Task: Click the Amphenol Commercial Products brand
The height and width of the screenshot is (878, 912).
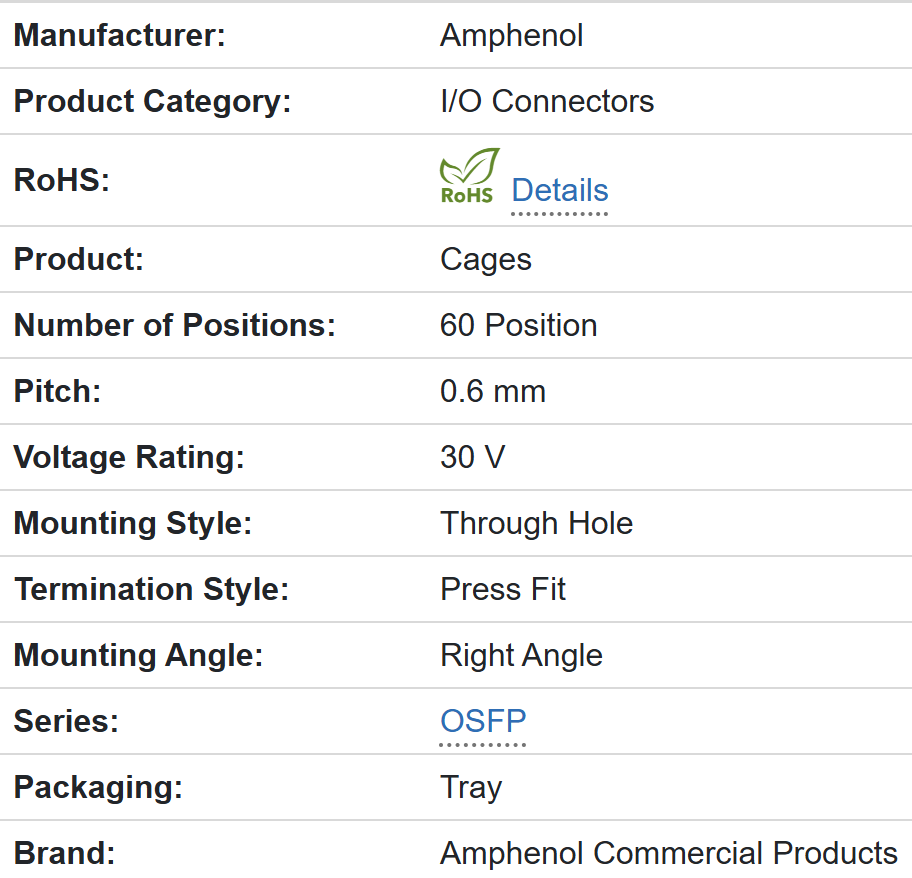Action: click(x=668, y=853)
